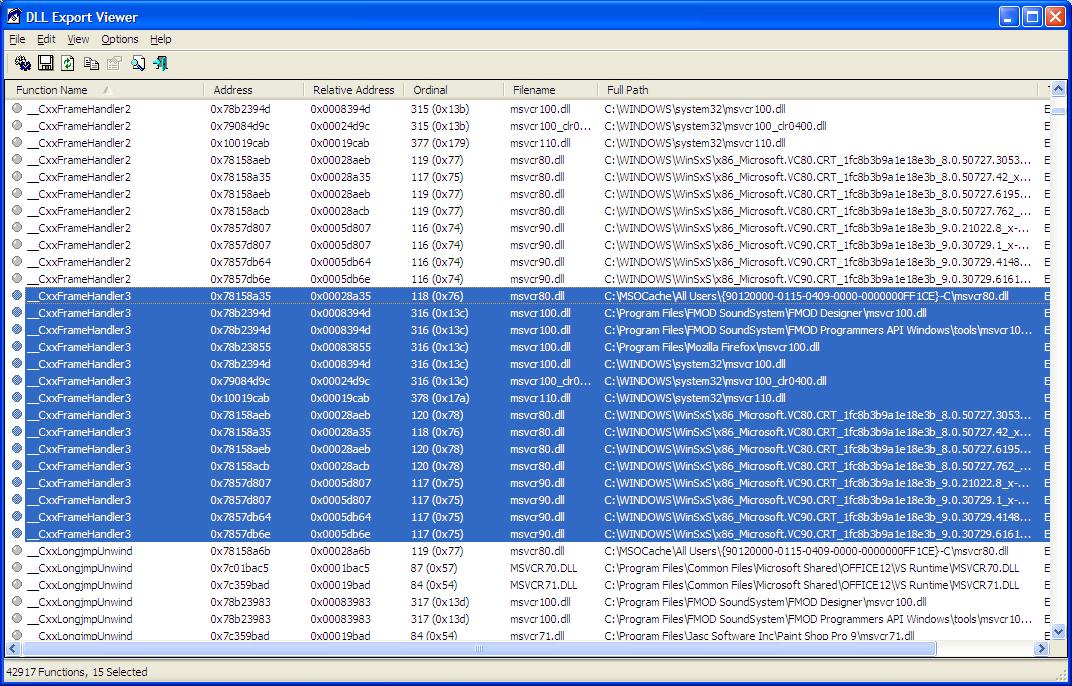Click the Exit door toolbar icon
1072x686 pixels.
[x=160, y=63]
